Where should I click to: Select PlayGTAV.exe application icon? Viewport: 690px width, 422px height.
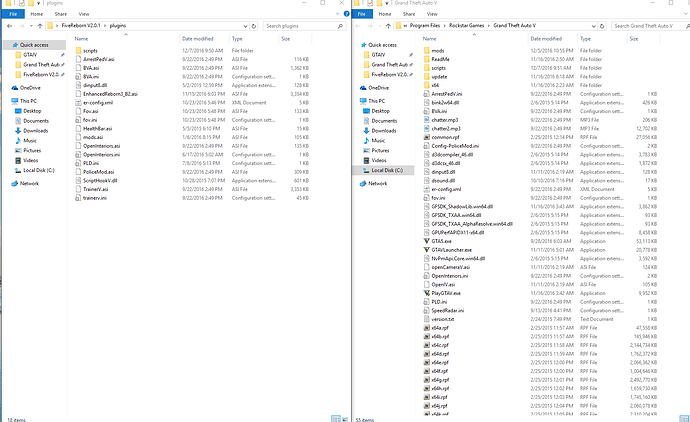pos(426,293)
